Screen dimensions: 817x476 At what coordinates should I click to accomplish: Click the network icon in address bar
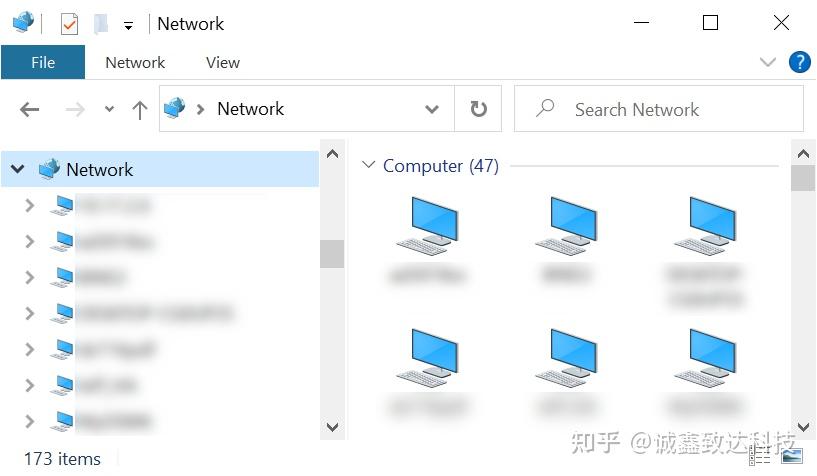[x=175, y=108]
